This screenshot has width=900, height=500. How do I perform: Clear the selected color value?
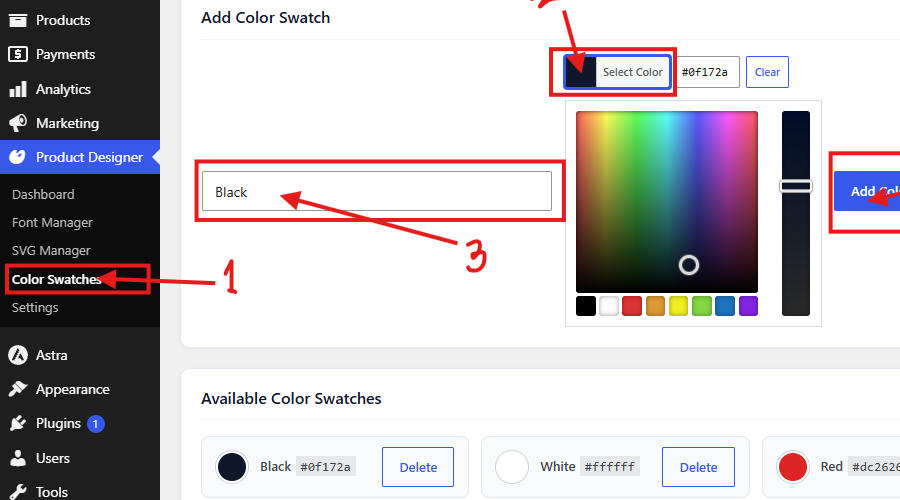click(x=767, y=72)
